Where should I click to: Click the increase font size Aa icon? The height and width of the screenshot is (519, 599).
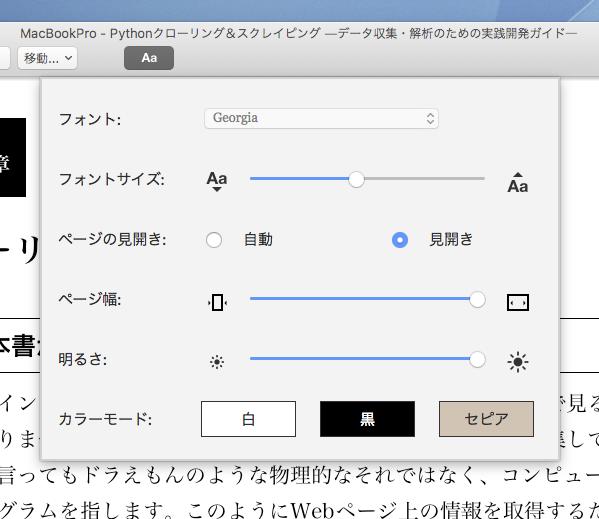(518, 182)
